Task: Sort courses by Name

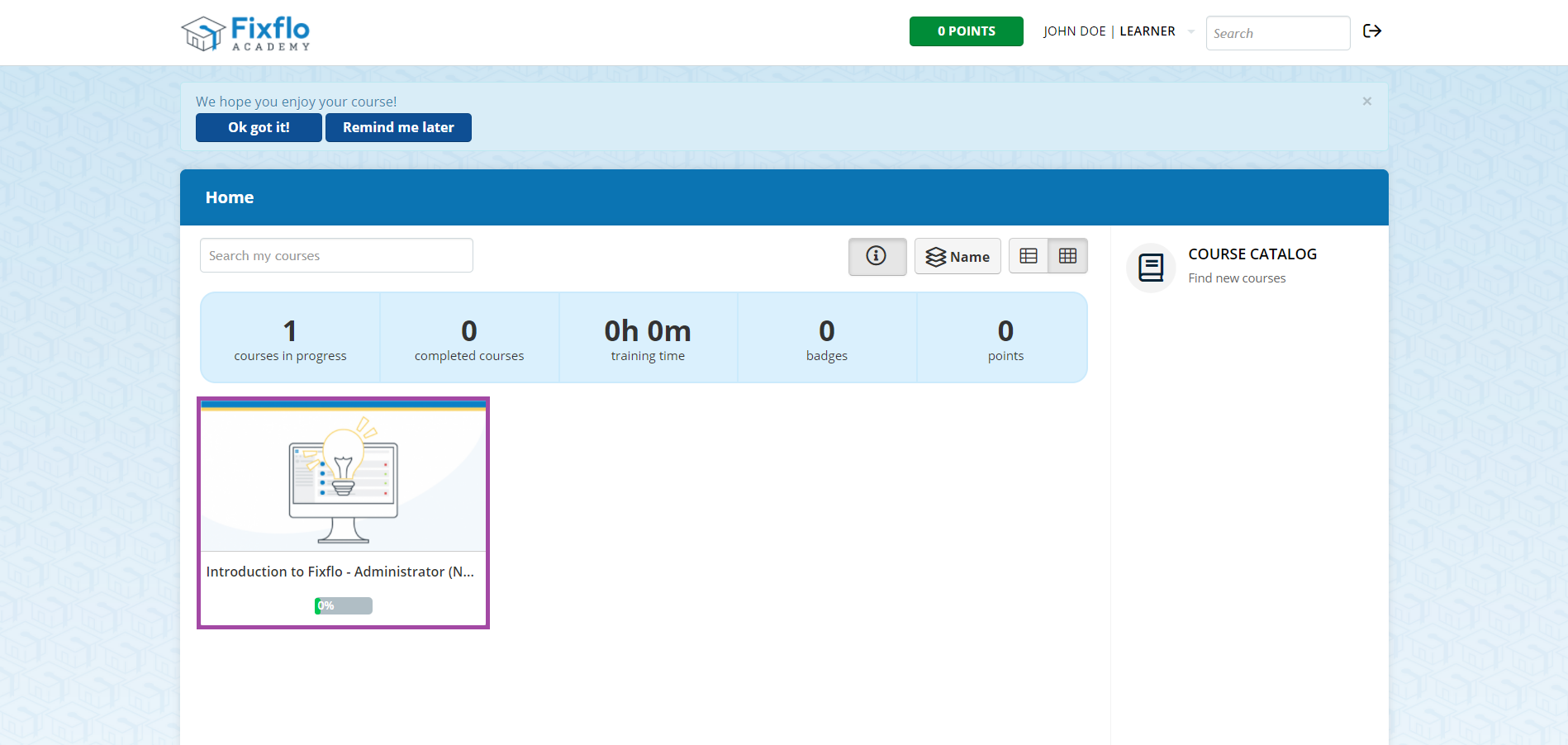Action: (x=957, y=257)
